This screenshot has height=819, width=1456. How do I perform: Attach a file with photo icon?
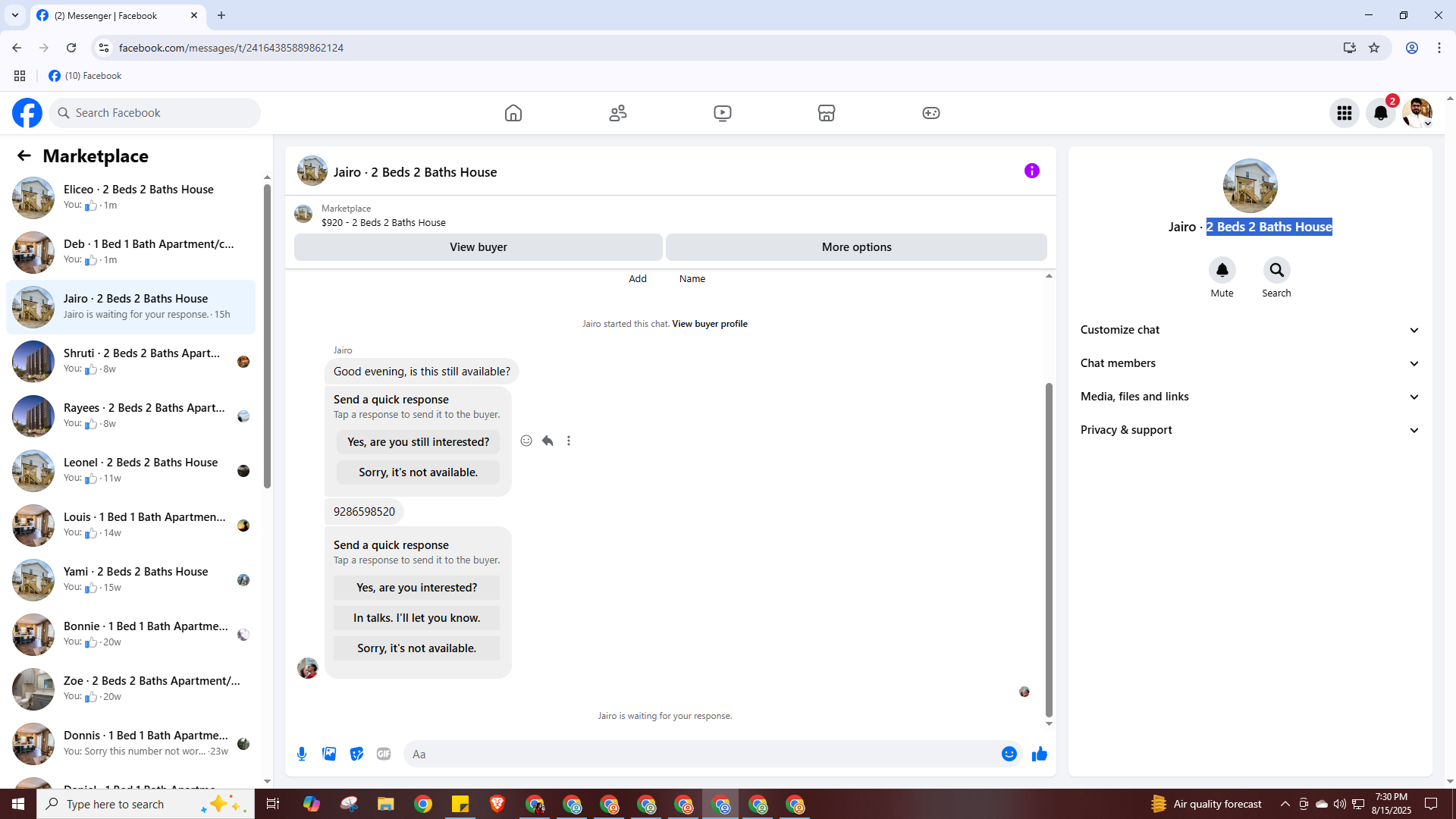coord(329,754)
